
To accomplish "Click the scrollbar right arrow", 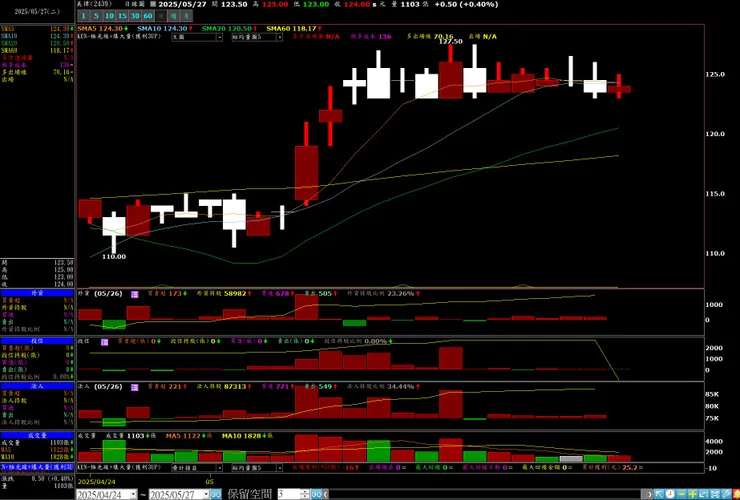I will [650, 495].
